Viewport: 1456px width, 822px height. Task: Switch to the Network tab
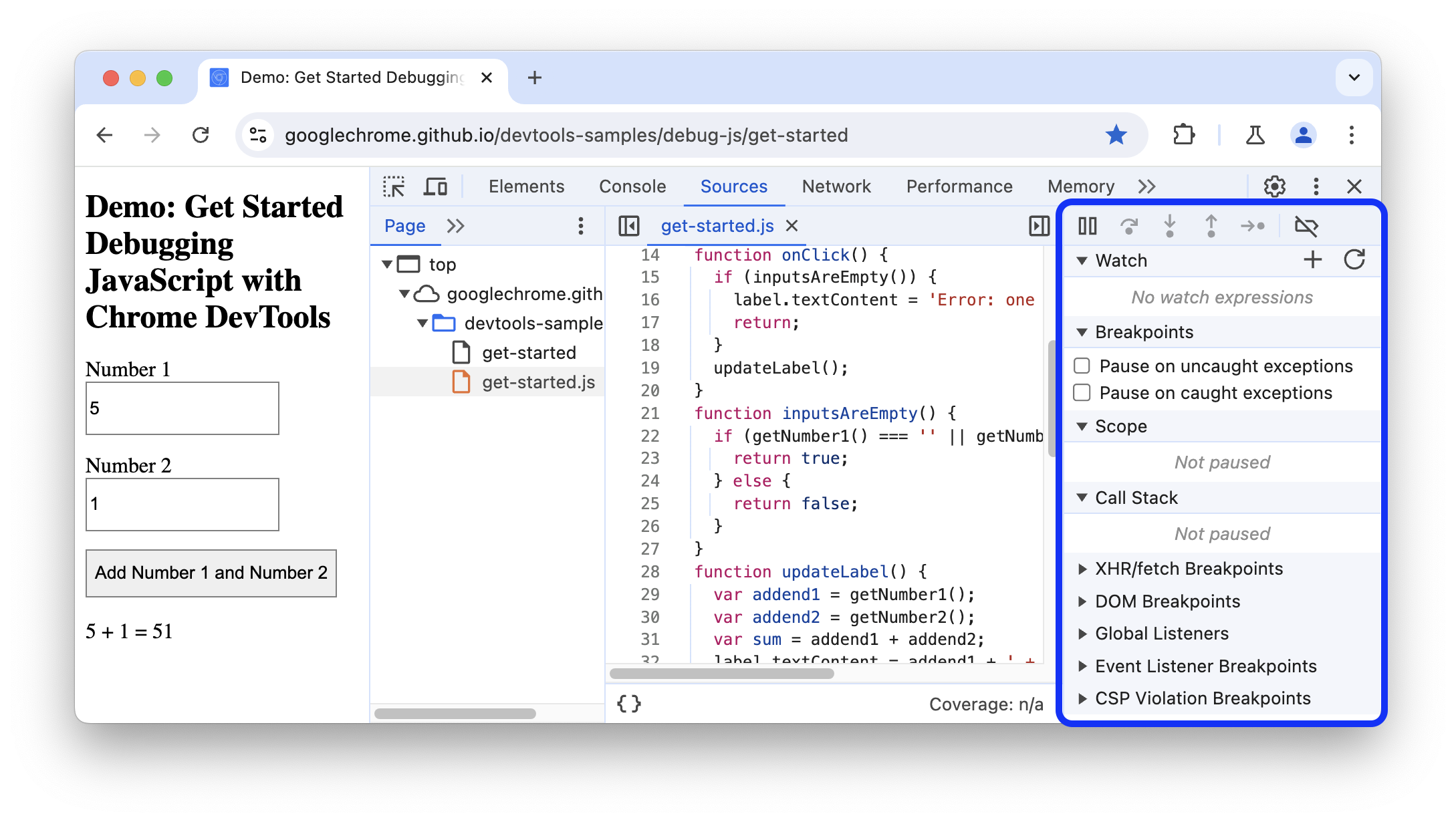point(836,186)
